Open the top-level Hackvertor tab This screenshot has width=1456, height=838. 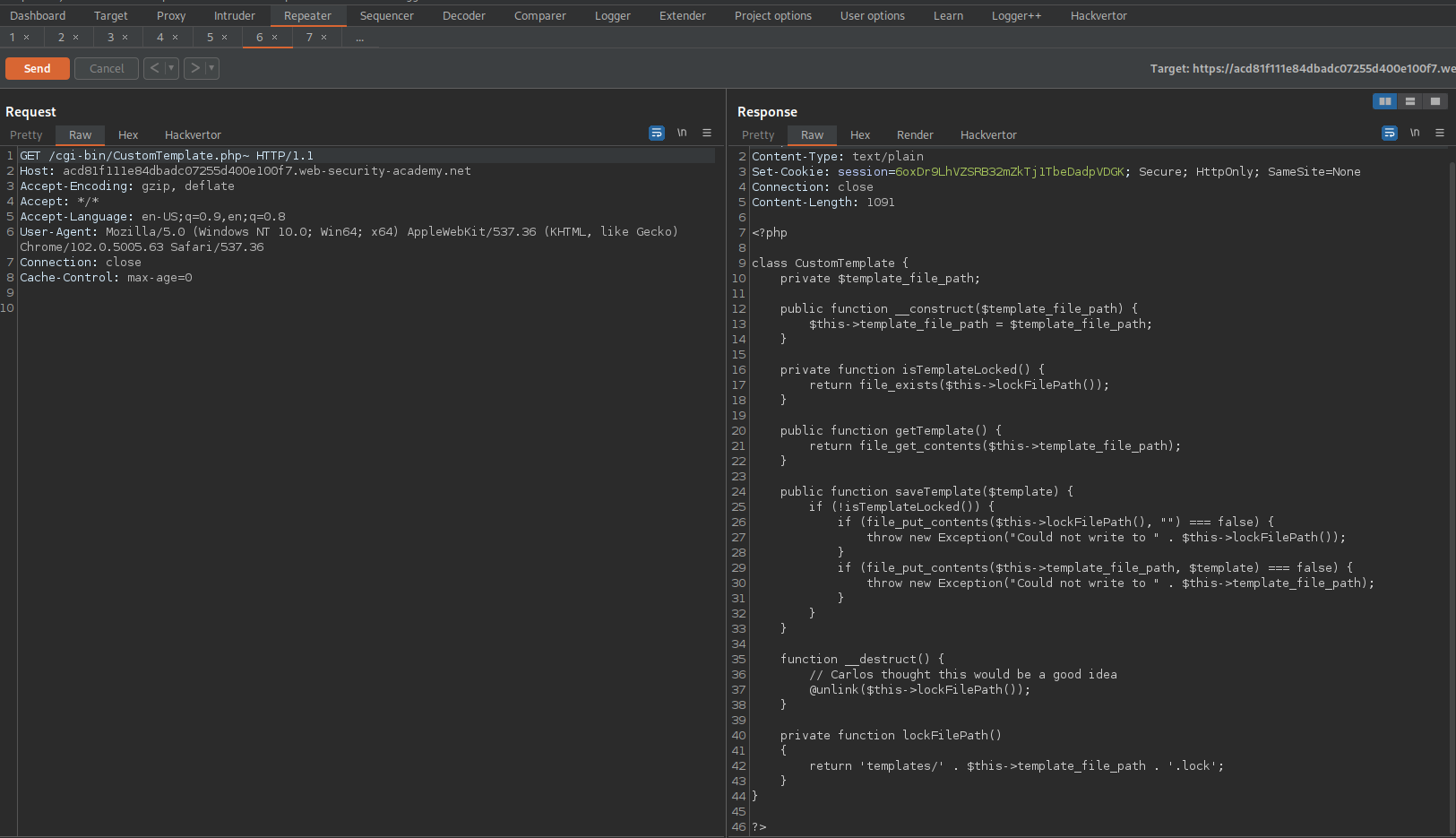(1099, 16)
